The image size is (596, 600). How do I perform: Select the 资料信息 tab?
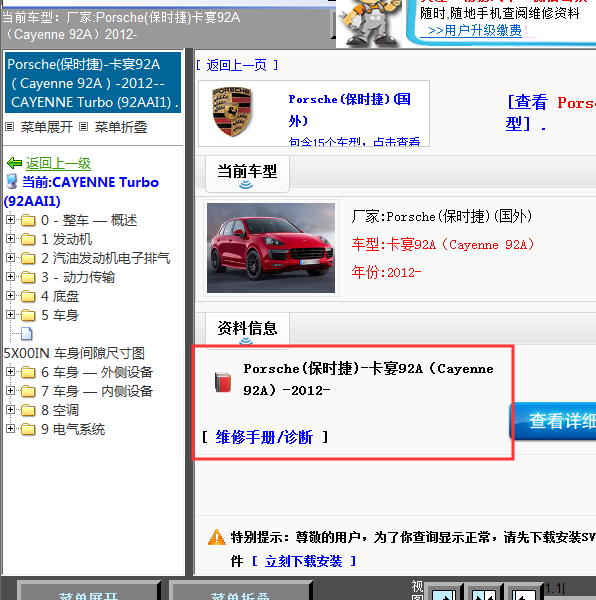point(247,329)
